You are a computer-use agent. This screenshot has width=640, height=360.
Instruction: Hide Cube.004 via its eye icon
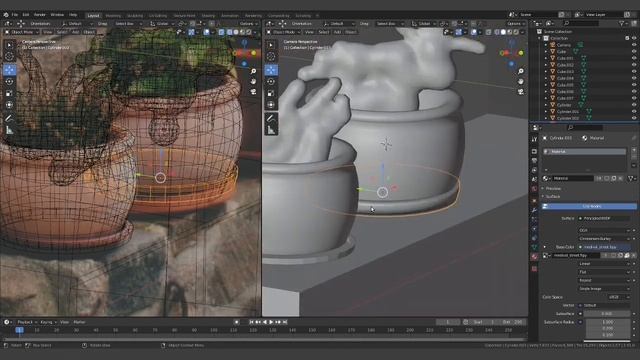coord(634,78)
